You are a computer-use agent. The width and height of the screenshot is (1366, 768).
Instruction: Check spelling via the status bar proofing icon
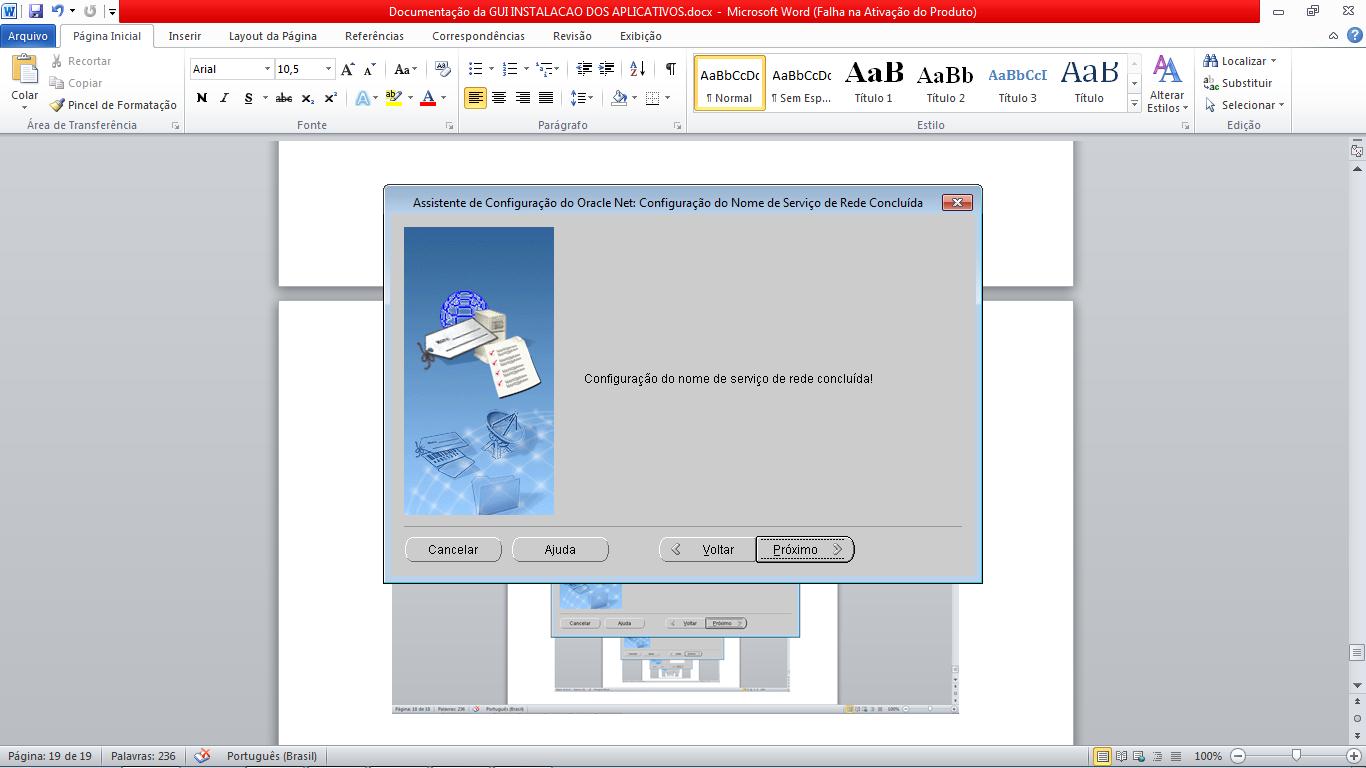coord(204,756)
